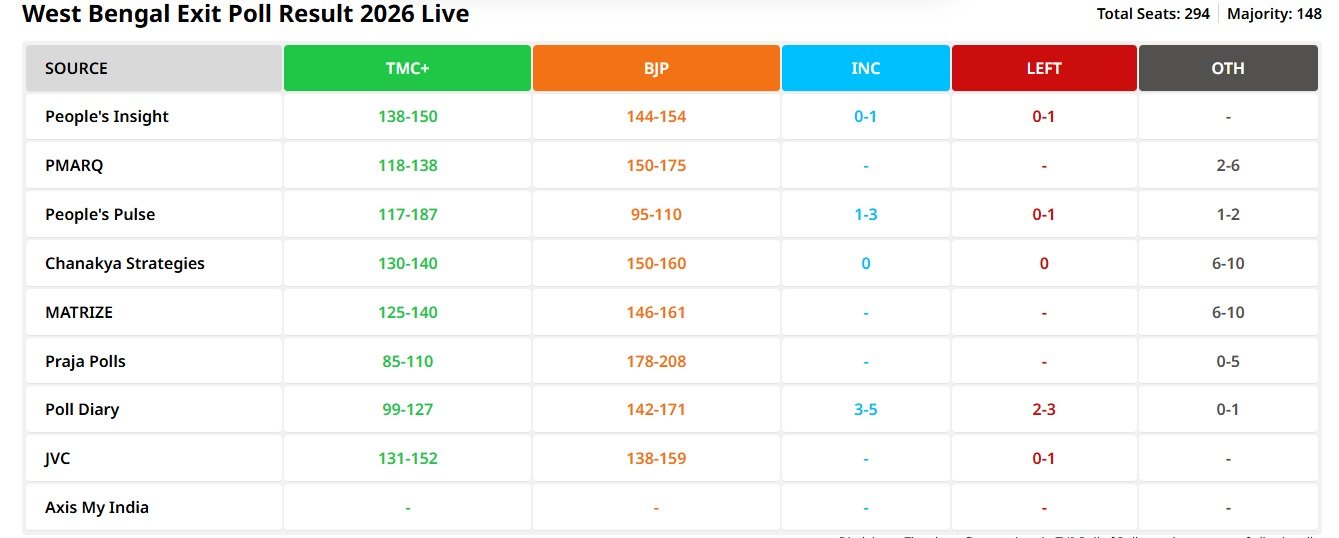Viewport: 1339px width, 538px height.
Task: Click the green TMC+ column header
Action: point(407,68)
